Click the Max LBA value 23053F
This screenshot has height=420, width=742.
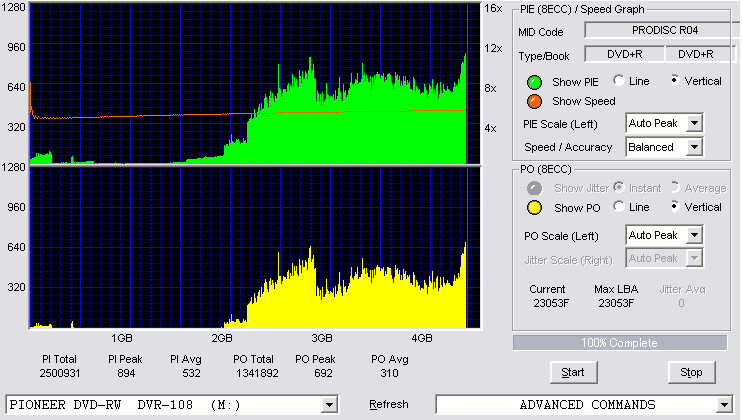(616, 303)
